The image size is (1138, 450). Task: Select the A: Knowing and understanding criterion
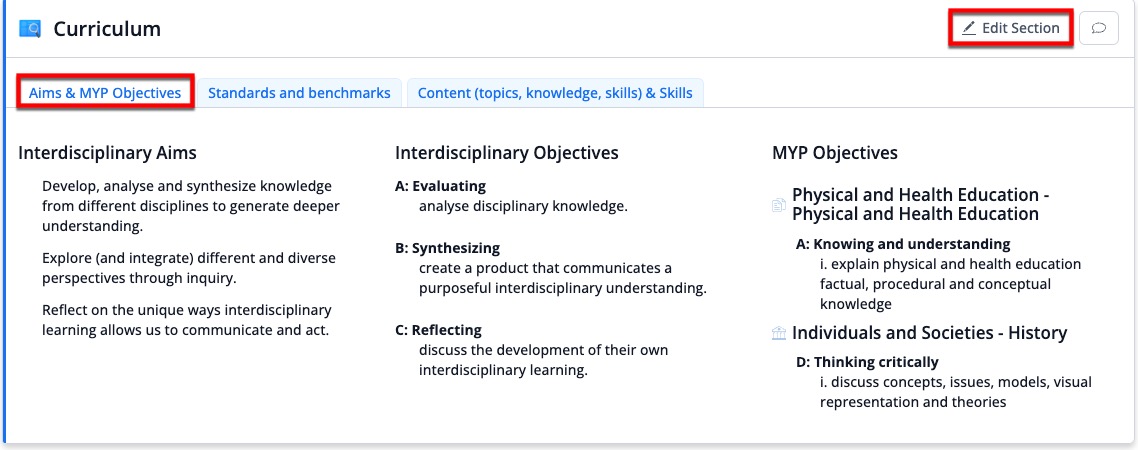coord(903,244)
